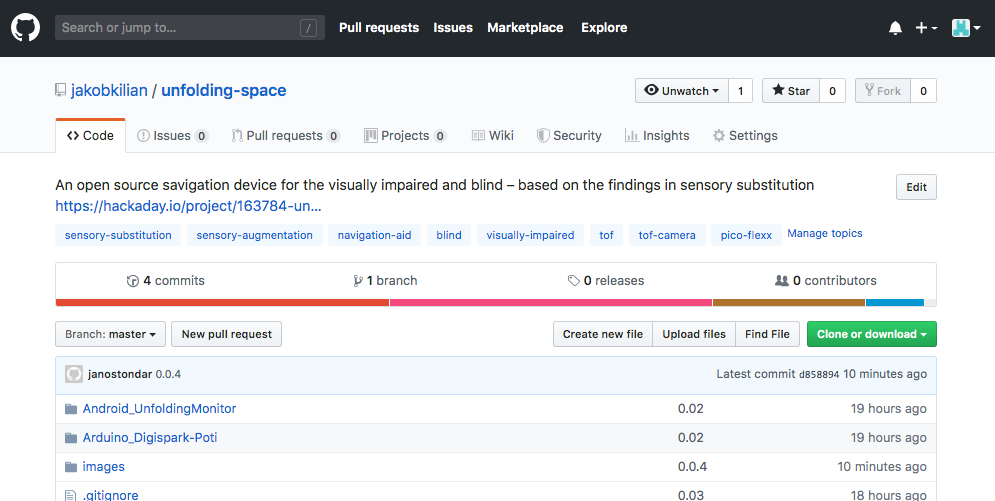Toggle Unwatch for this repository
The height and width of the screenshot is (501, 995).
point(682,91)
